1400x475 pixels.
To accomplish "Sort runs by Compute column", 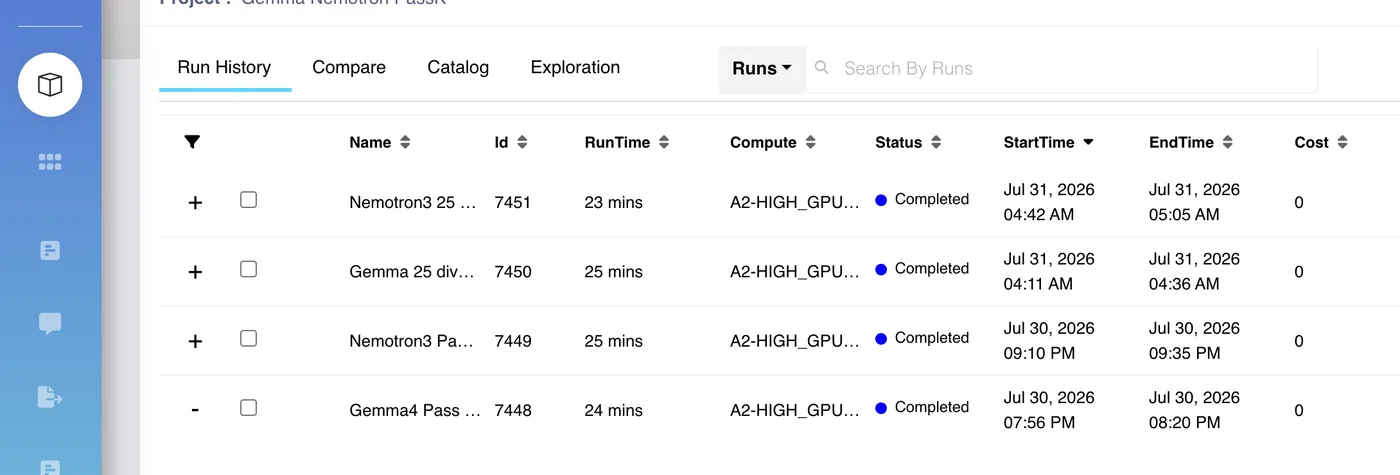I will [810, 142].
